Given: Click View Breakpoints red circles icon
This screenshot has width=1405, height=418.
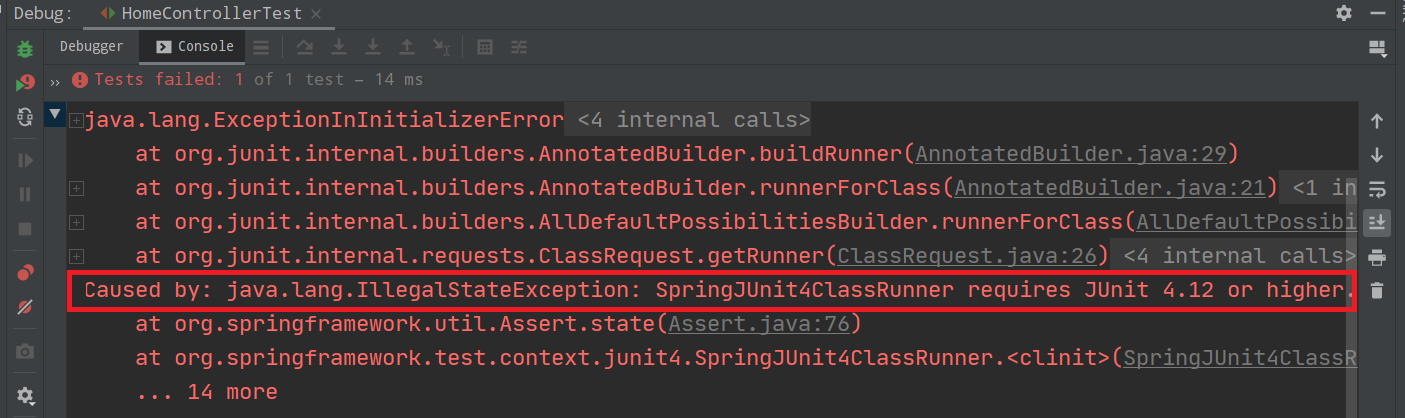Looking at the screenshot, I should [x=26, y=273].
